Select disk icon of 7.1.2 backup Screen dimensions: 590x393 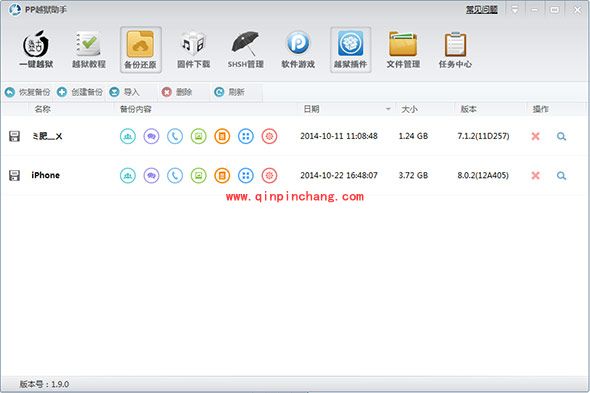click(x=14, y=136)
